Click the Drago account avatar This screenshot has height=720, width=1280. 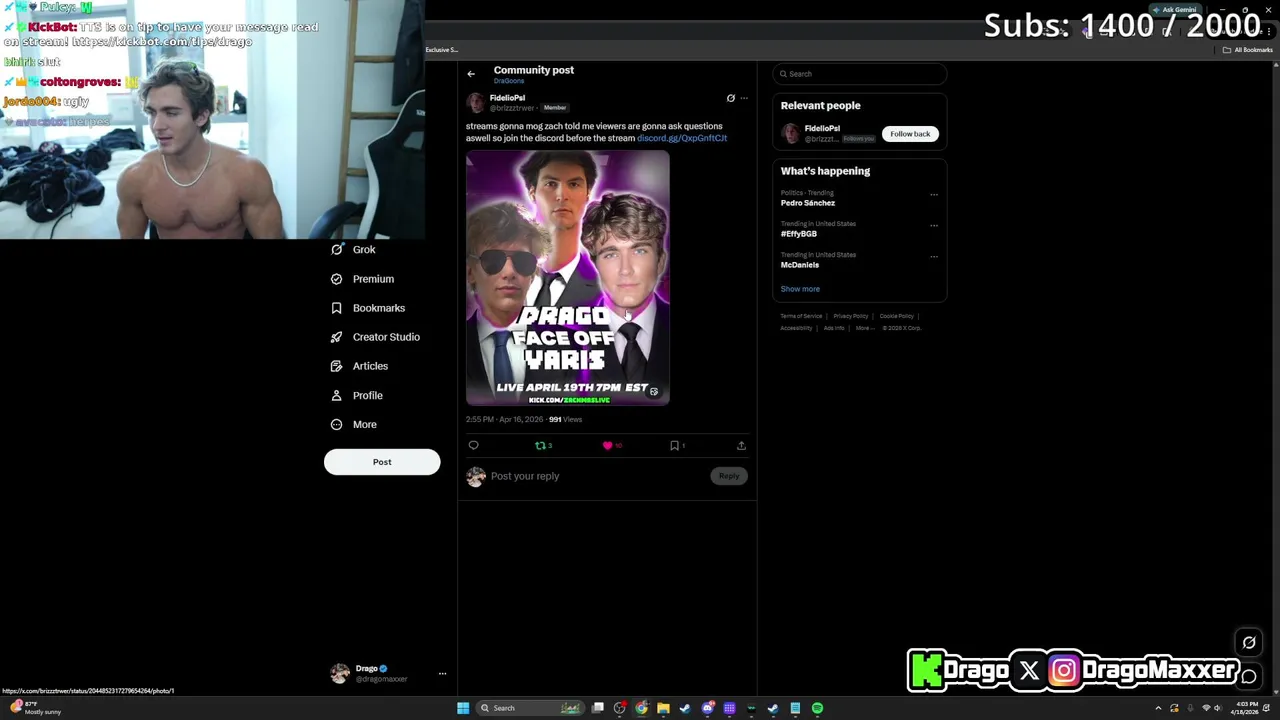click(x=340, y=673)
